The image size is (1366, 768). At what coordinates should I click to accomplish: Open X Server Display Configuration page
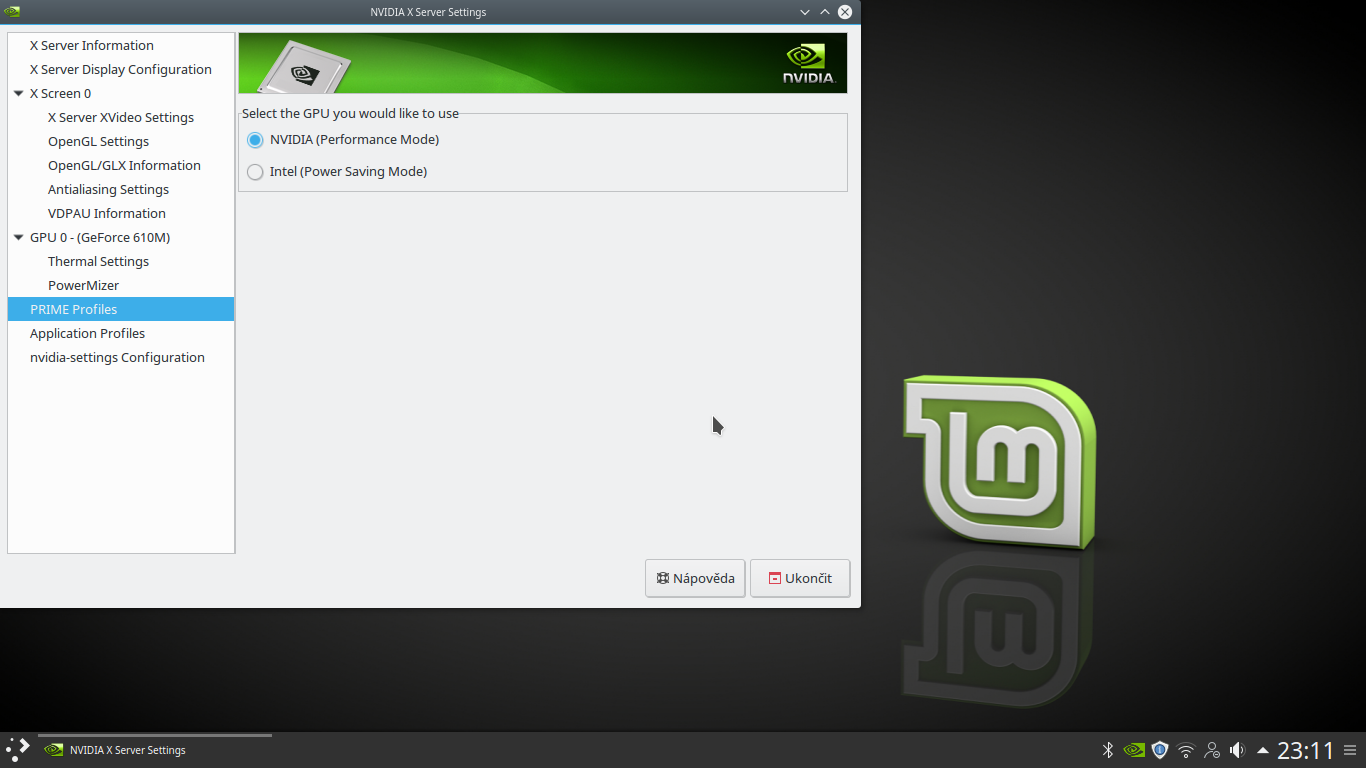121,69
